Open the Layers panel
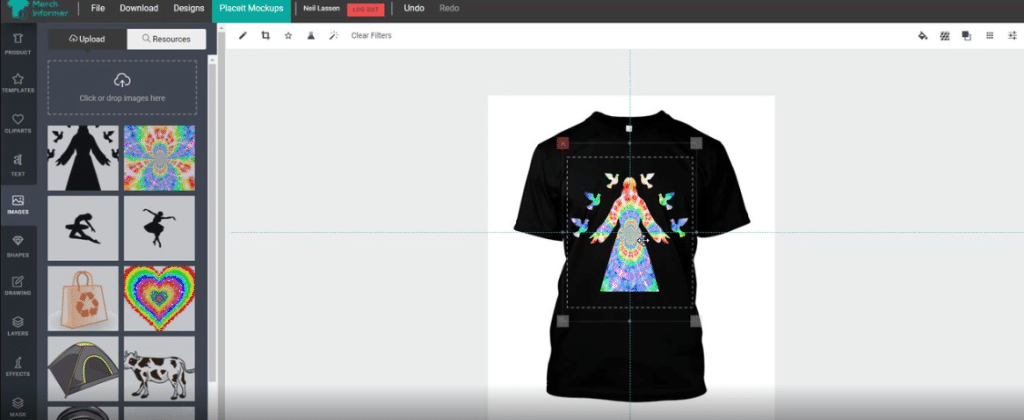 pyautogui.click(x=18, y=326)
